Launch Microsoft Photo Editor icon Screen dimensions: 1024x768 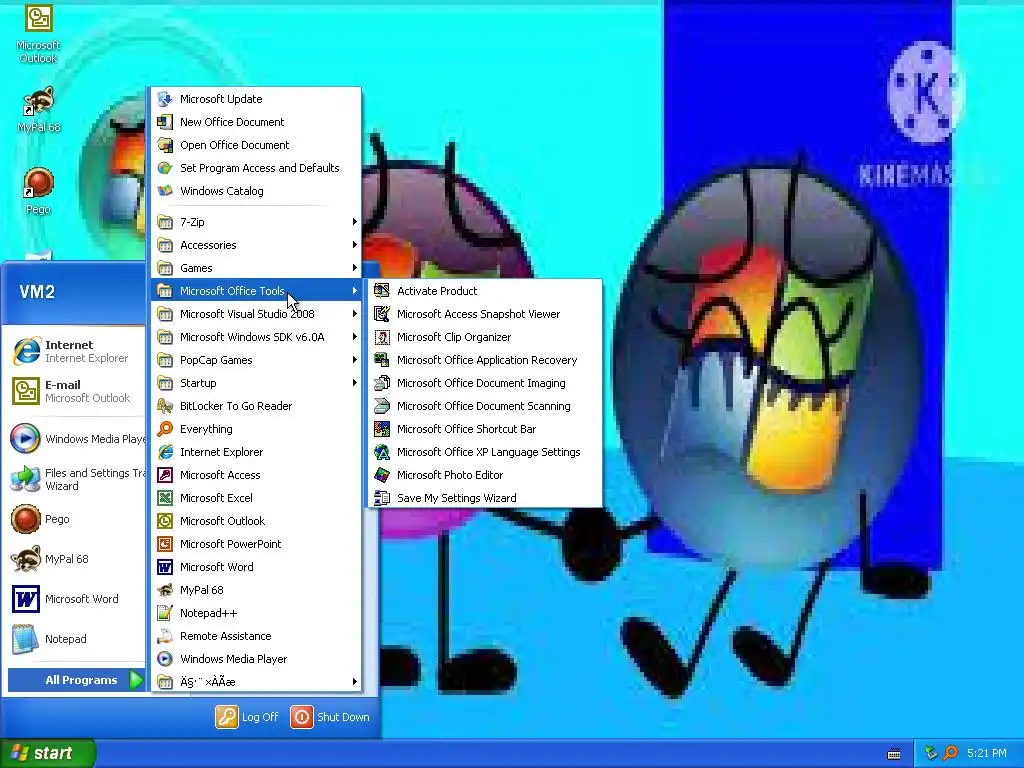point(382,475)
